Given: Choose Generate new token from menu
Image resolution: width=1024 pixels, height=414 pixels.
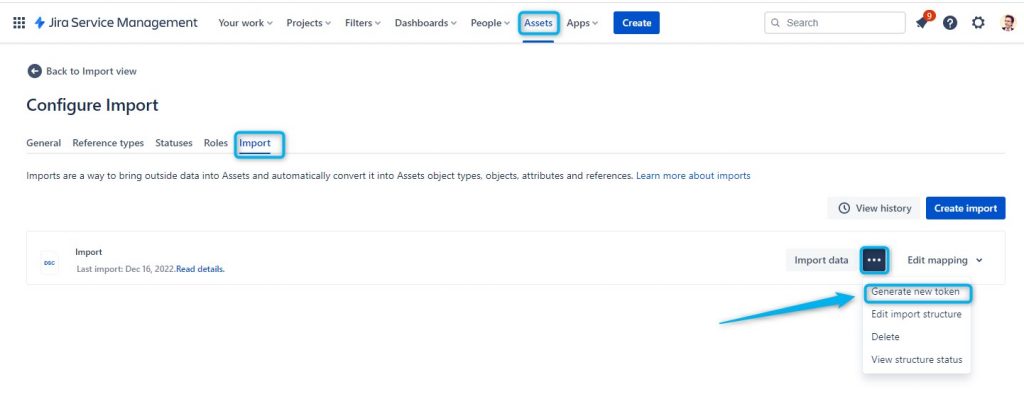Looking at the screenshot, I should 916,292.
